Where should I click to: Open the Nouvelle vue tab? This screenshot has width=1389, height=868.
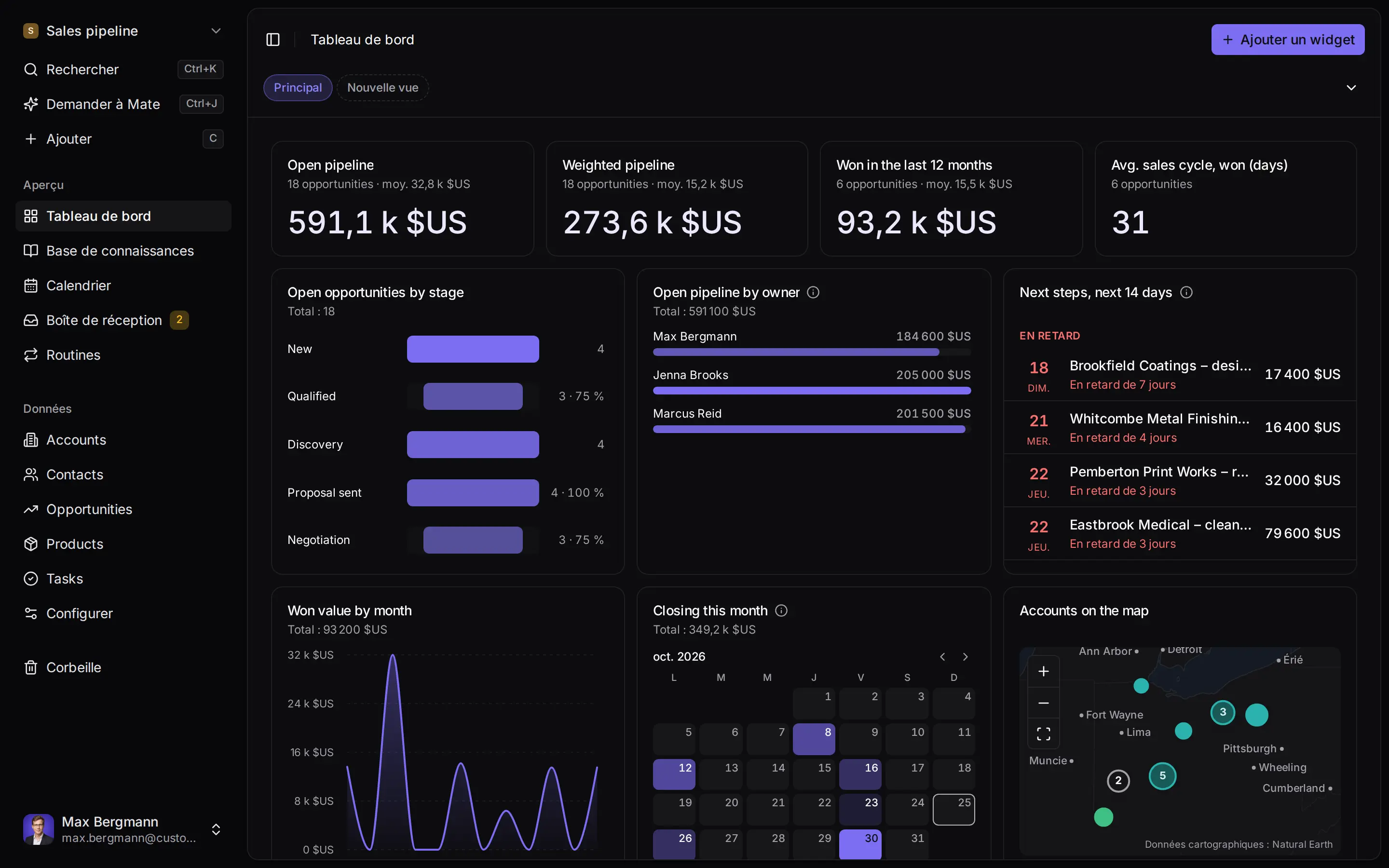(382, 88)
